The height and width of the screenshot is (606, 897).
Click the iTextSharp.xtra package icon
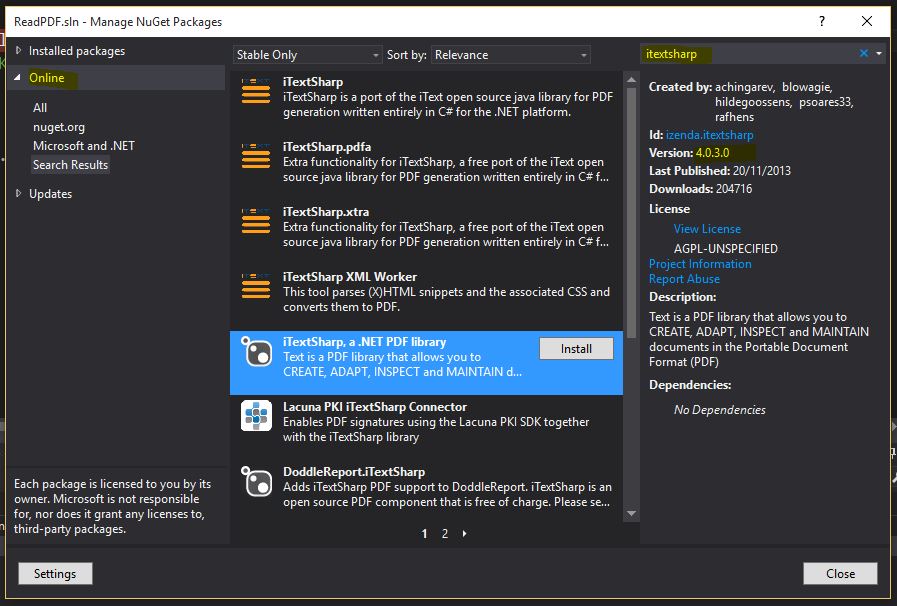point(256,220)
